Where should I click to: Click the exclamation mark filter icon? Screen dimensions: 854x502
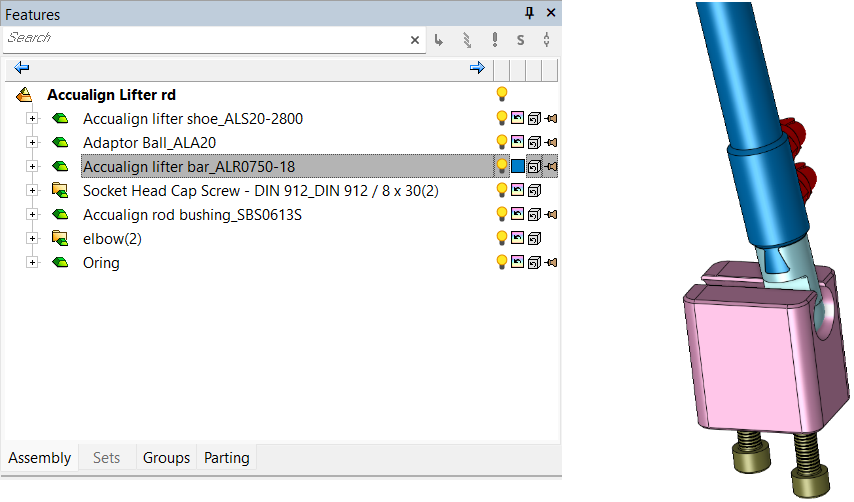pos(495,39)
